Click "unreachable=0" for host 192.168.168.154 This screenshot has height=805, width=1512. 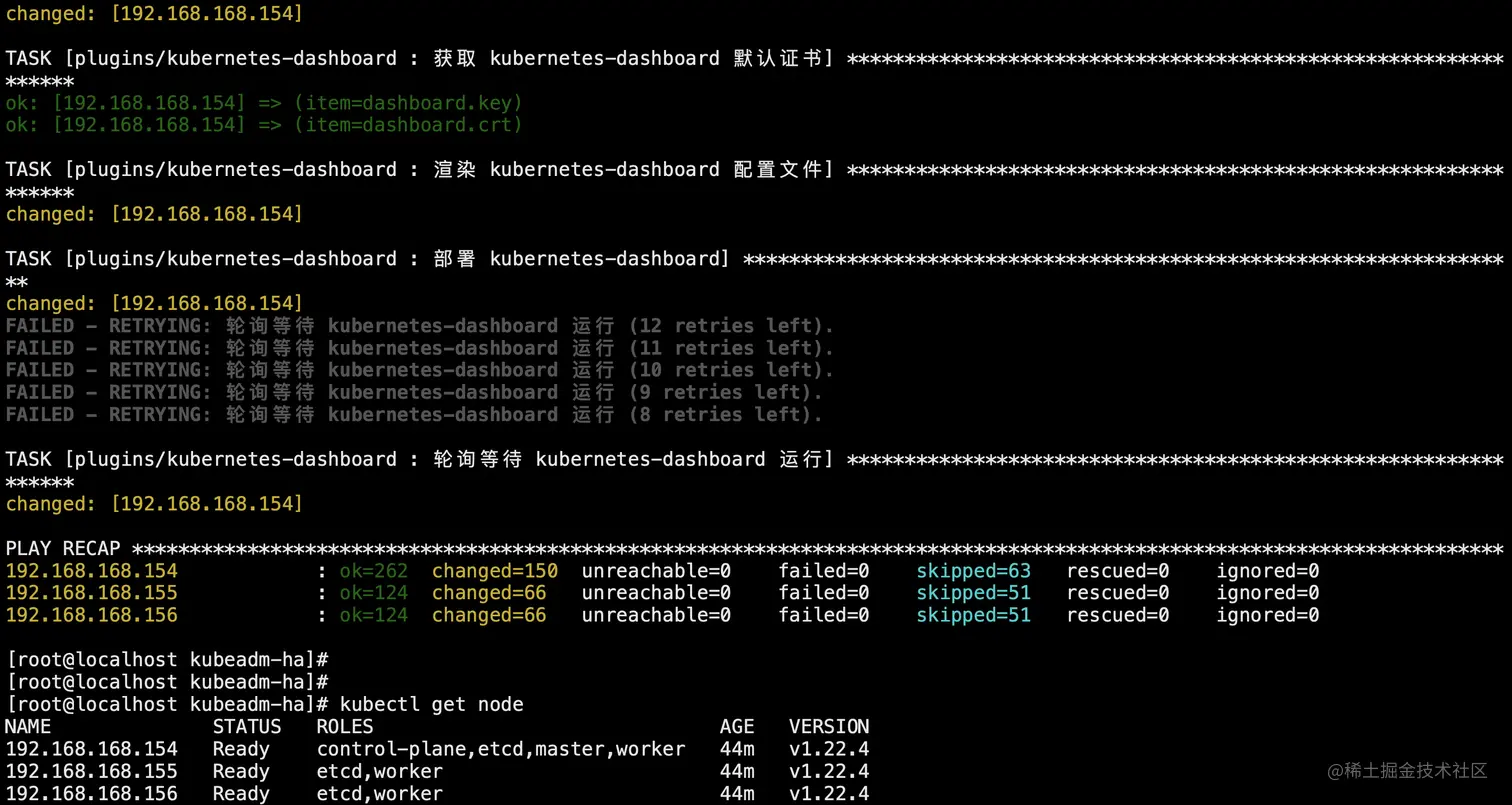click(656, 571)
